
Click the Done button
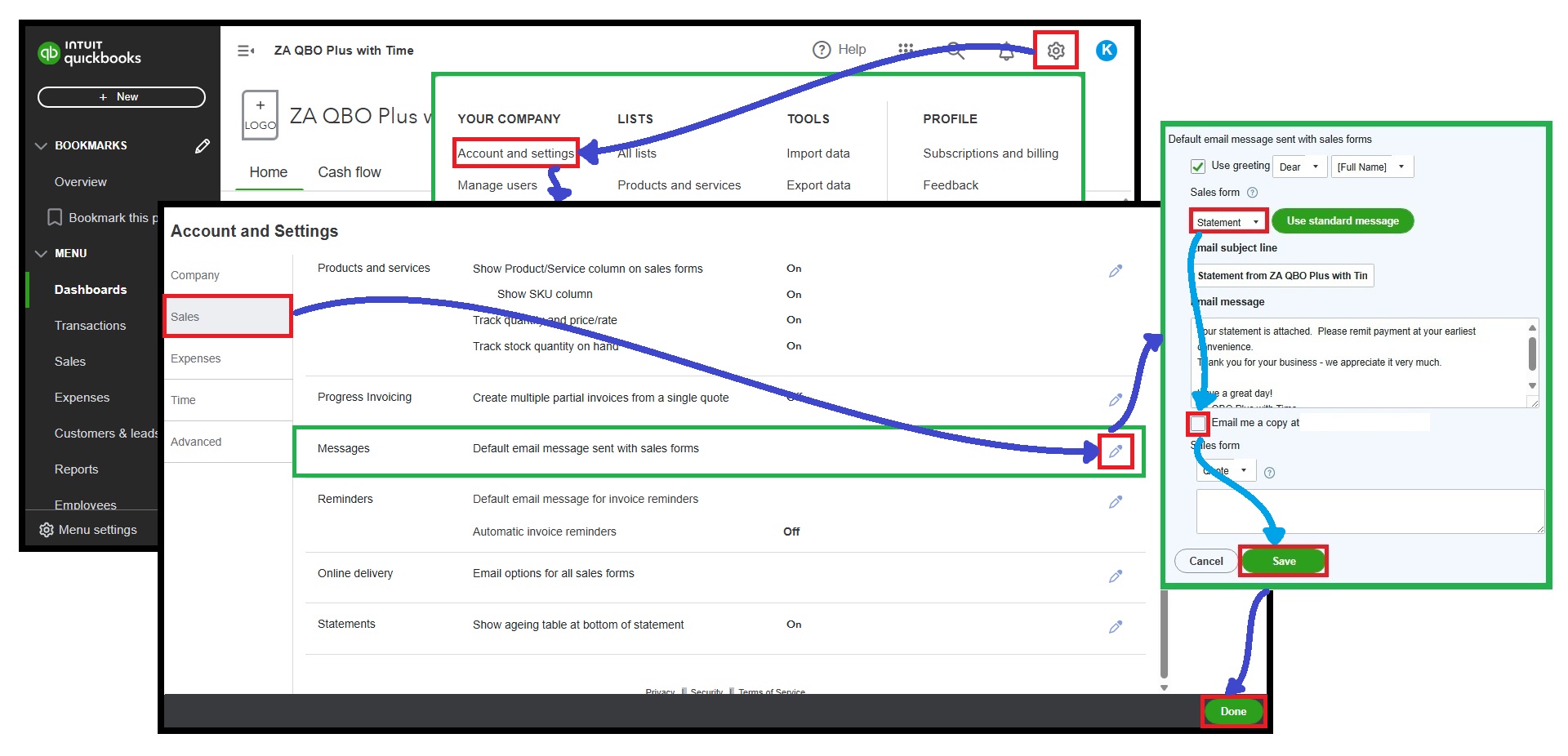coord(1233,712)
